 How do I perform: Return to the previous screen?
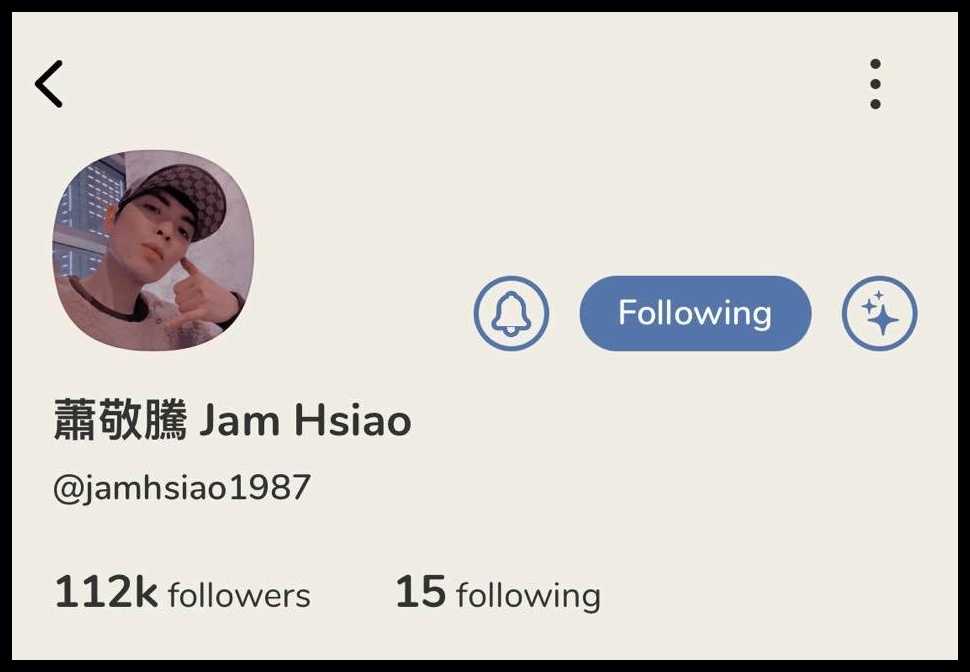(49, 84)
